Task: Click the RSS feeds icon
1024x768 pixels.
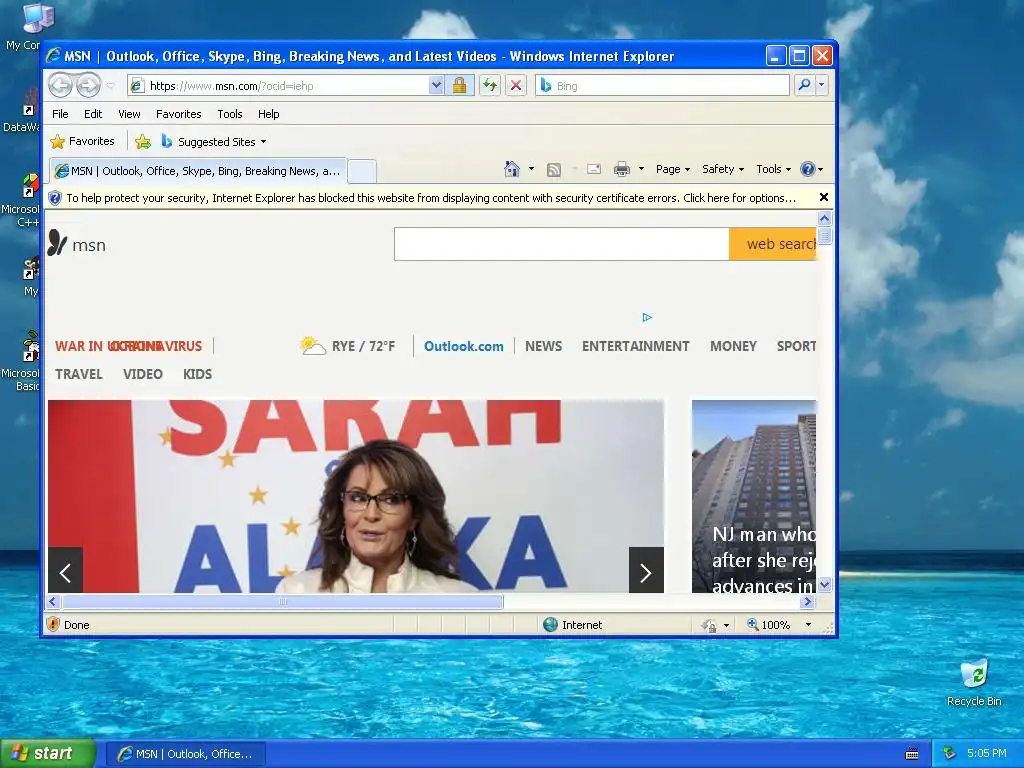Action: pyautogui.click(x=554, y=170)
